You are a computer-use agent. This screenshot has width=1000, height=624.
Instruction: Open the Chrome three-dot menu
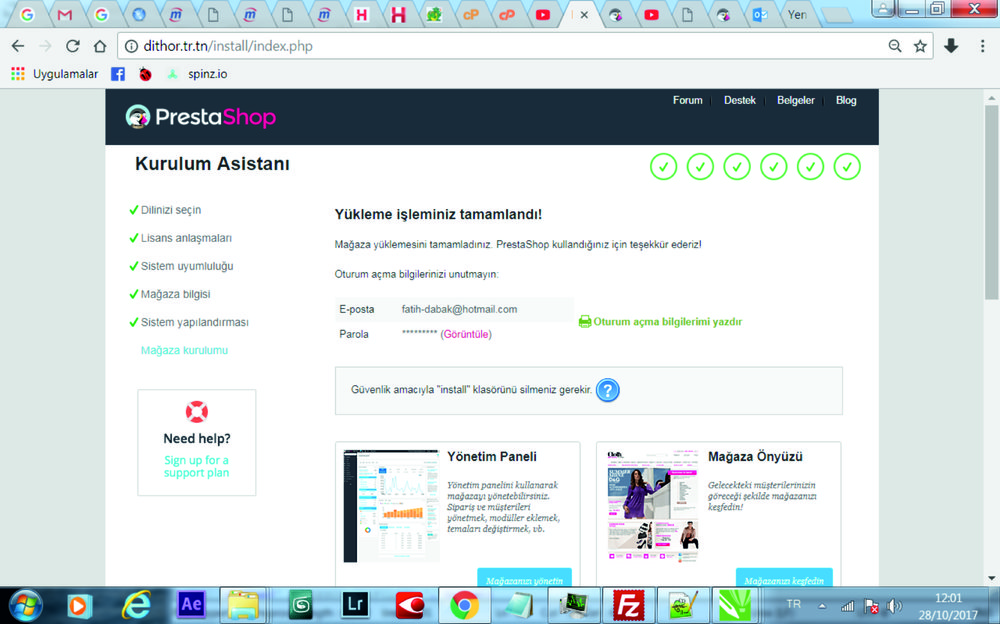(x=982, y=46)
